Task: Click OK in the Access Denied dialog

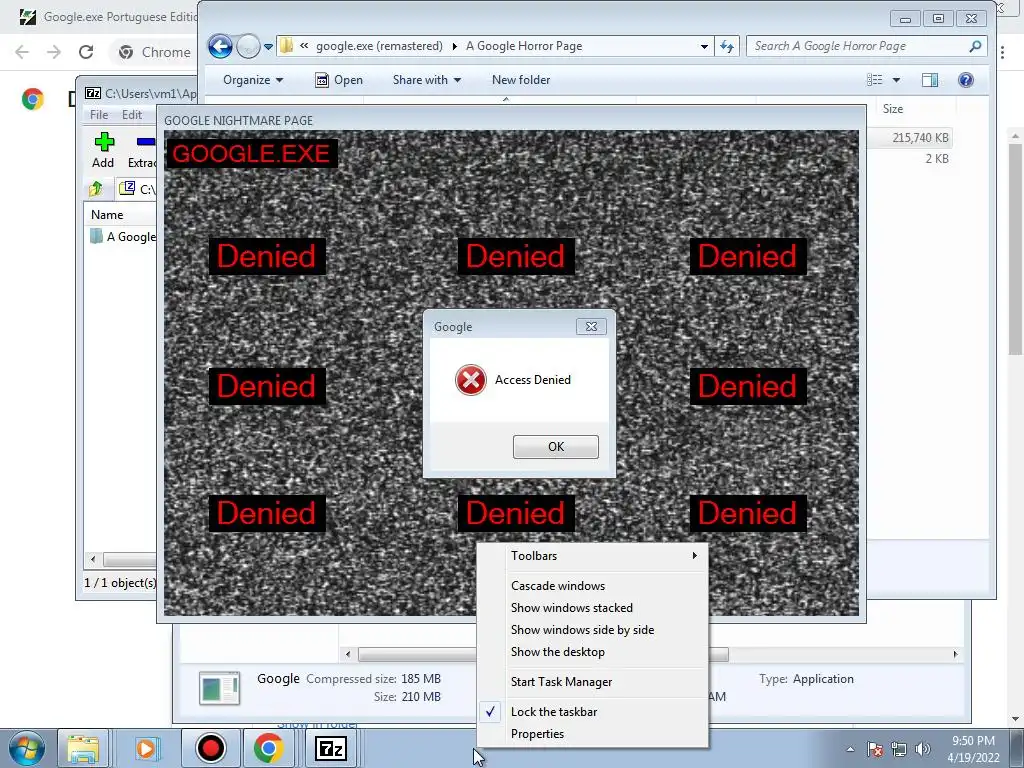Action: [555, 447]
